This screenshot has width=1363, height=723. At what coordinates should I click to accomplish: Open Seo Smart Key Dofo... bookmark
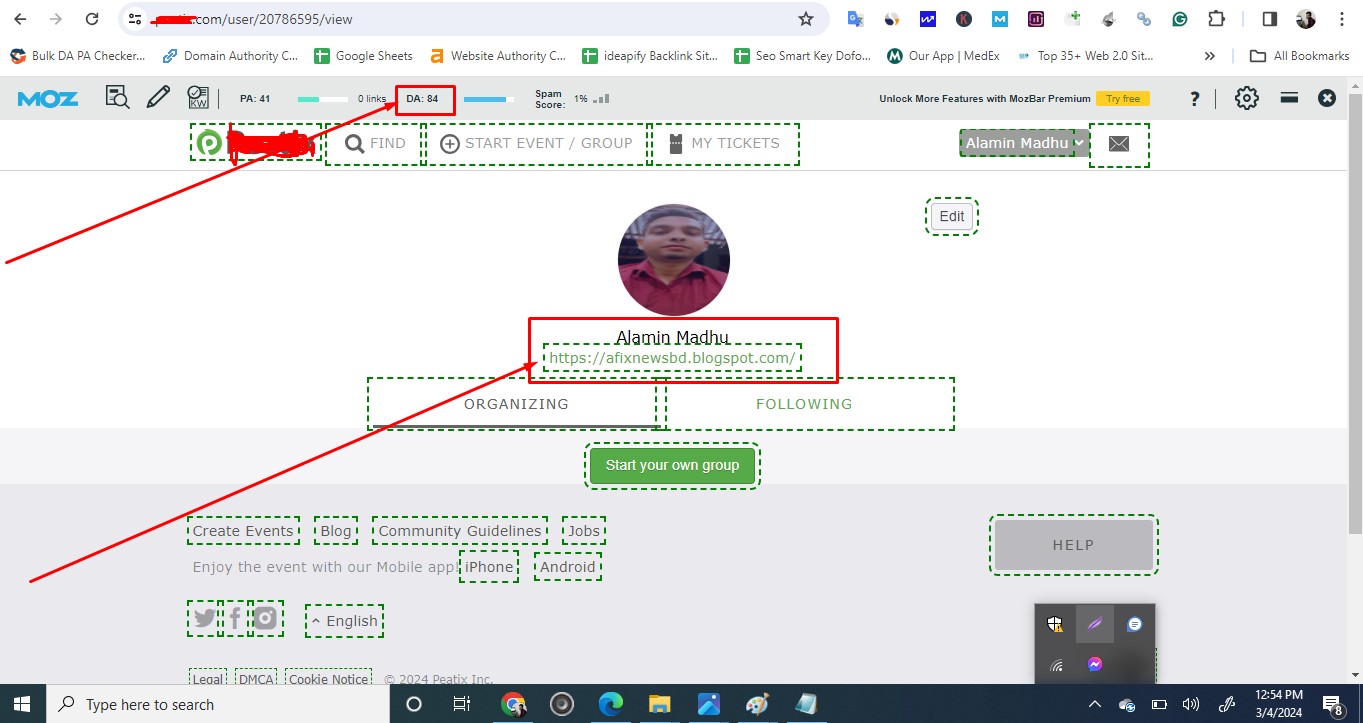803,56
